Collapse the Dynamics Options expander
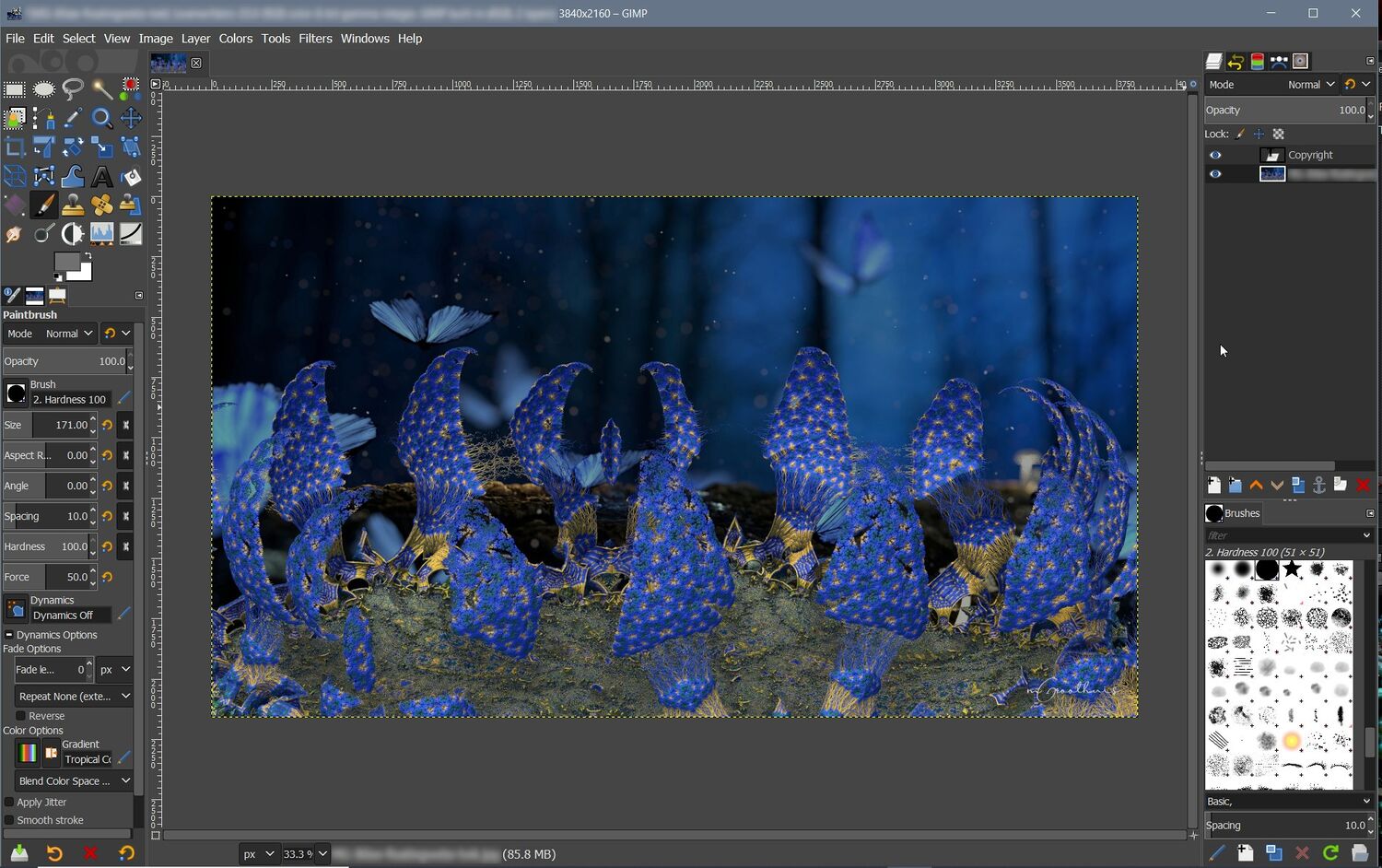 (x=9, y=635)
